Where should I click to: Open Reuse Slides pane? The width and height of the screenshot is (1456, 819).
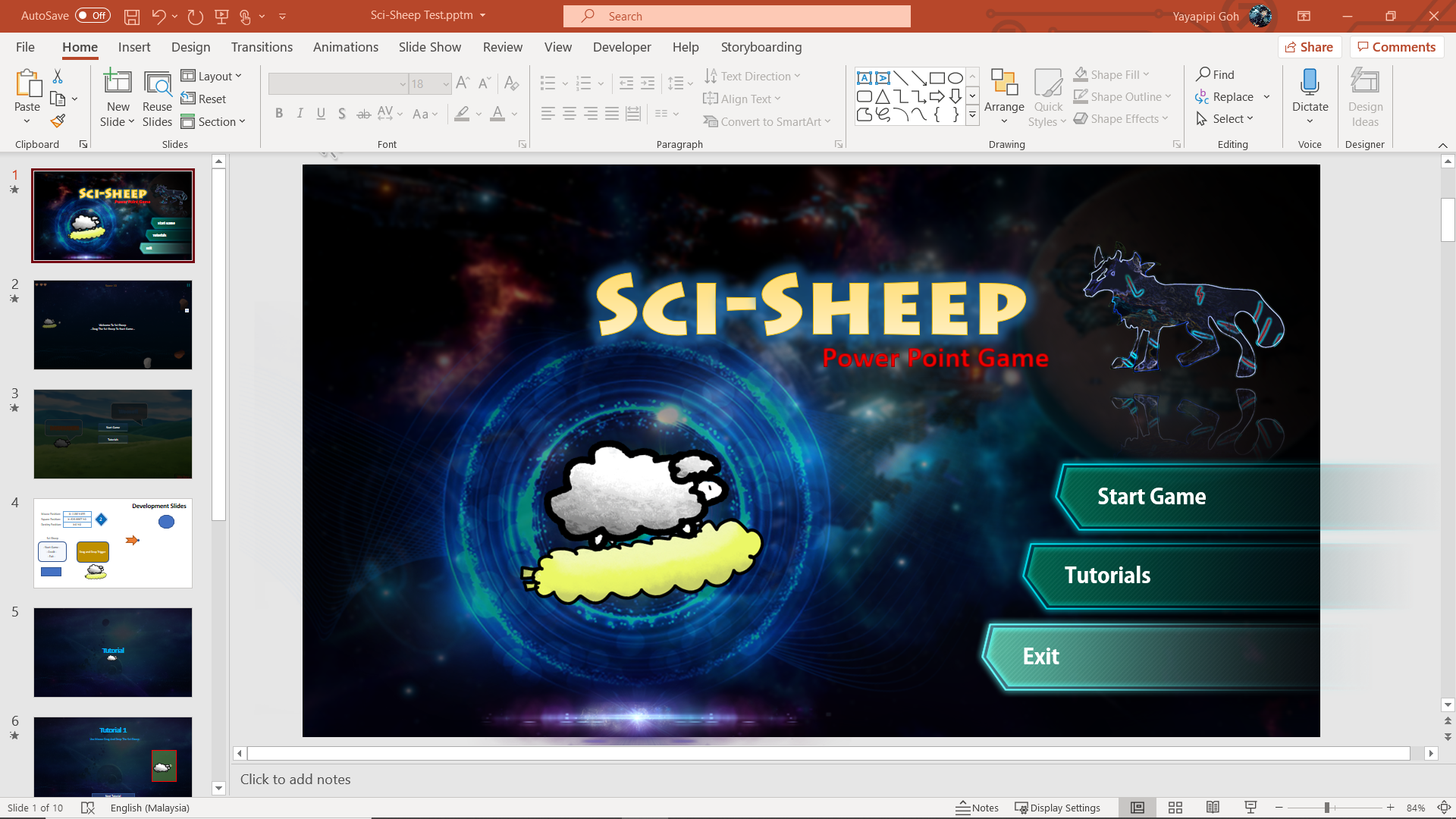(x=157, y=99)
